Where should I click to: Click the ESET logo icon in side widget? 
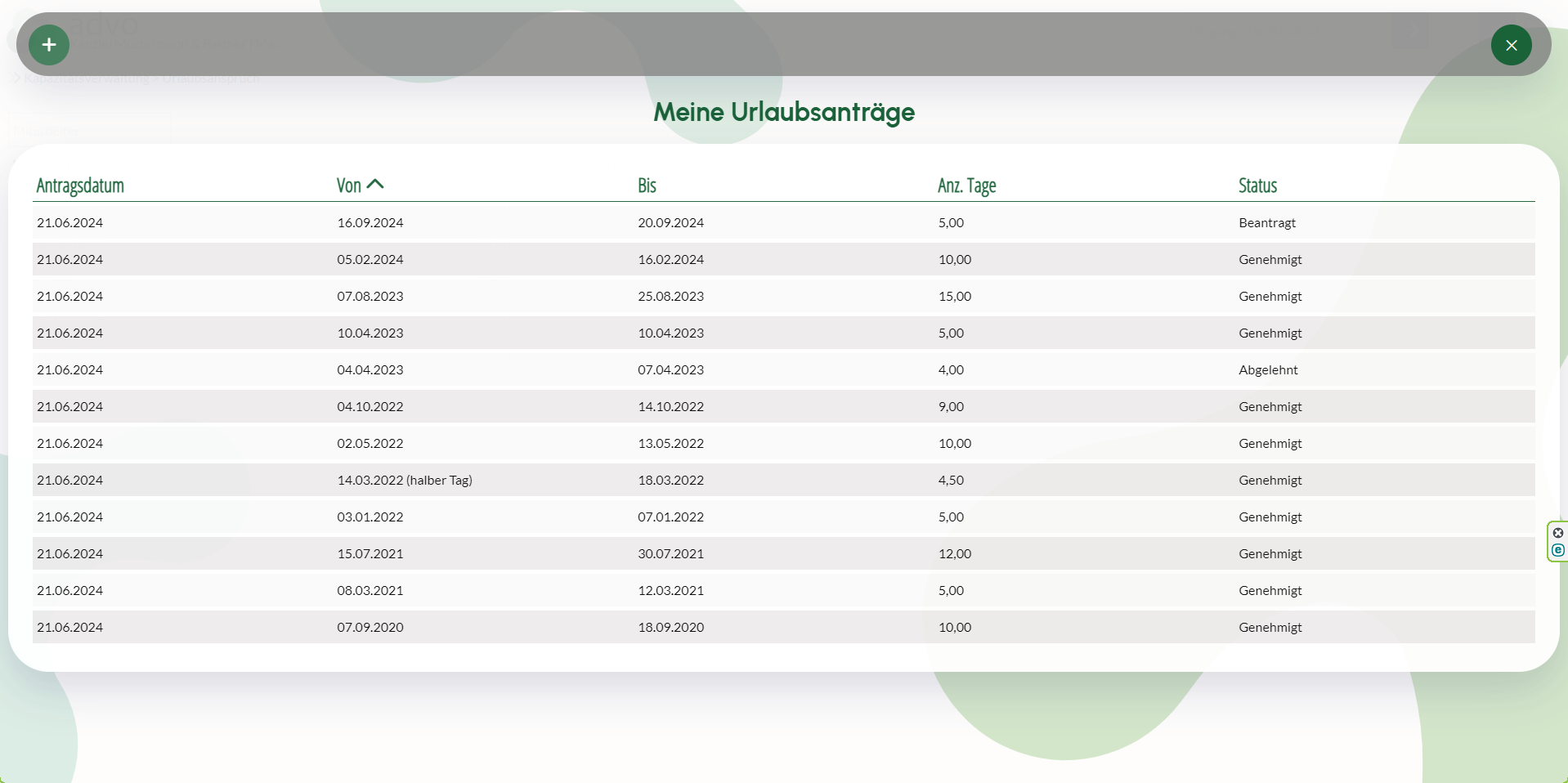coord(1558,550)
